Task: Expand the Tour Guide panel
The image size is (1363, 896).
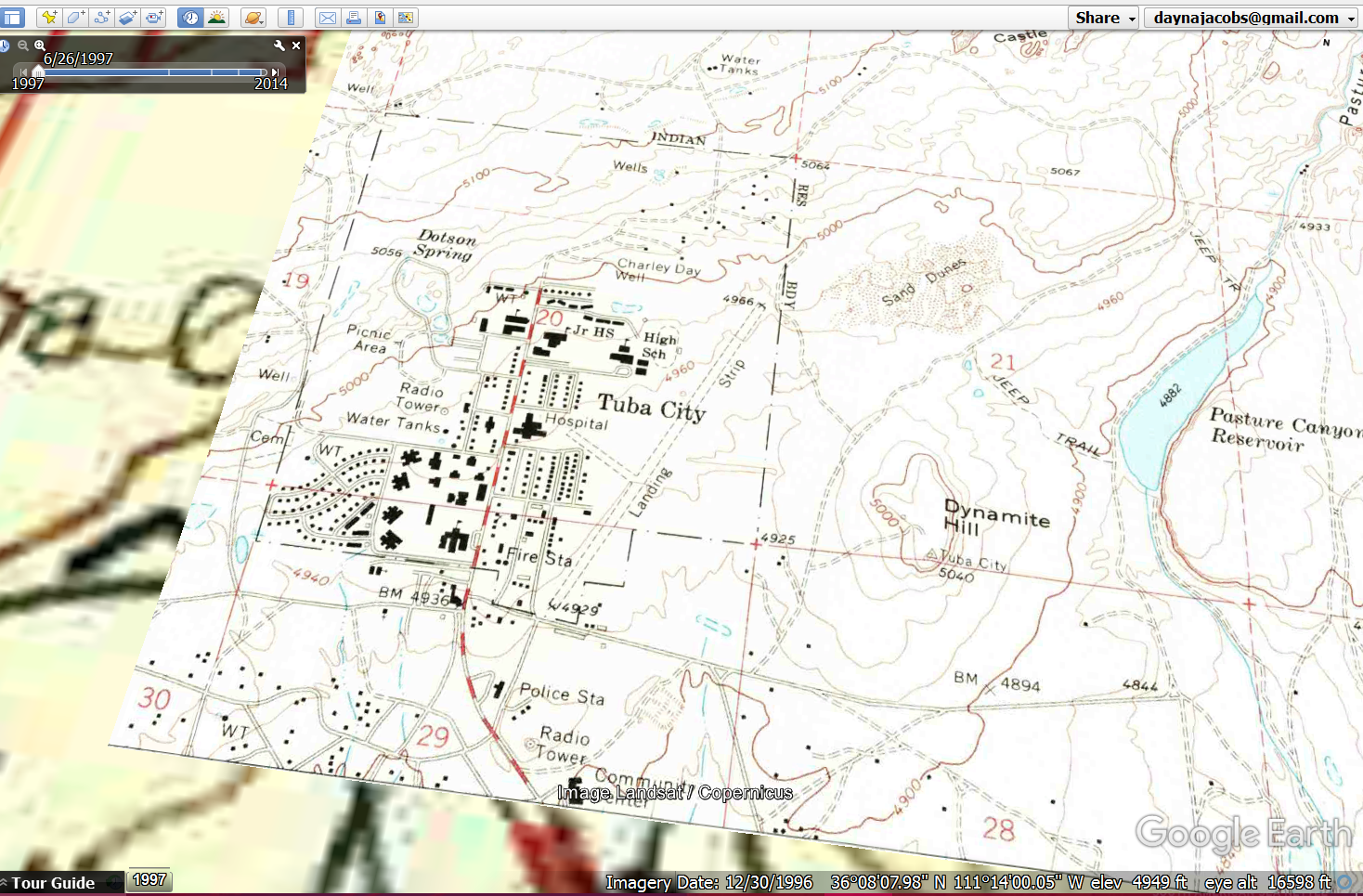Action: click(x=52, y=883)
